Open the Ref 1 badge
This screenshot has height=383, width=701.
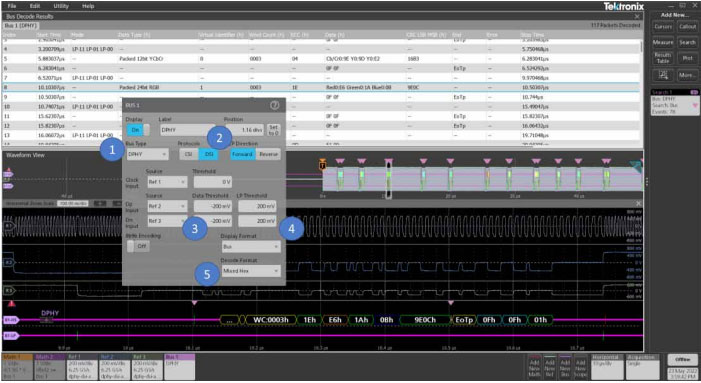pos(82,367)
